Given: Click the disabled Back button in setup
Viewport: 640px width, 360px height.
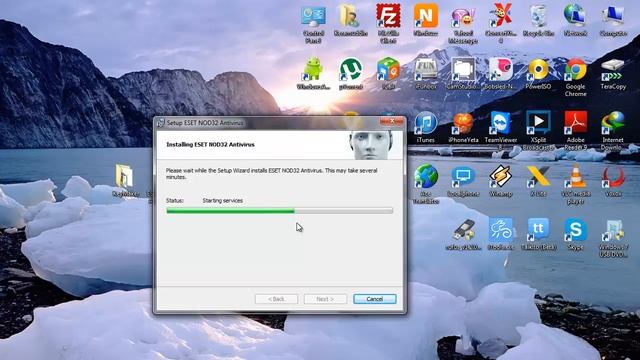Looking at the screenshot, I should [x=276, y=299].
